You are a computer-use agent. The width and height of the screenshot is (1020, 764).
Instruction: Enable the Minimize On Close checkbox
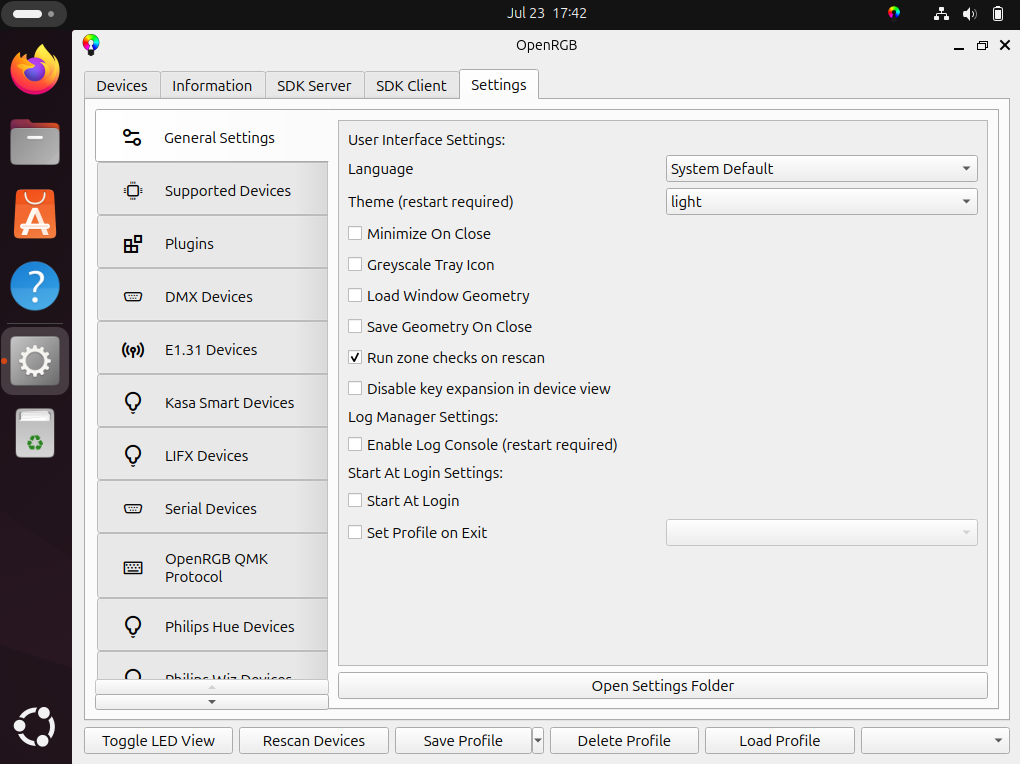click(355, 234)
